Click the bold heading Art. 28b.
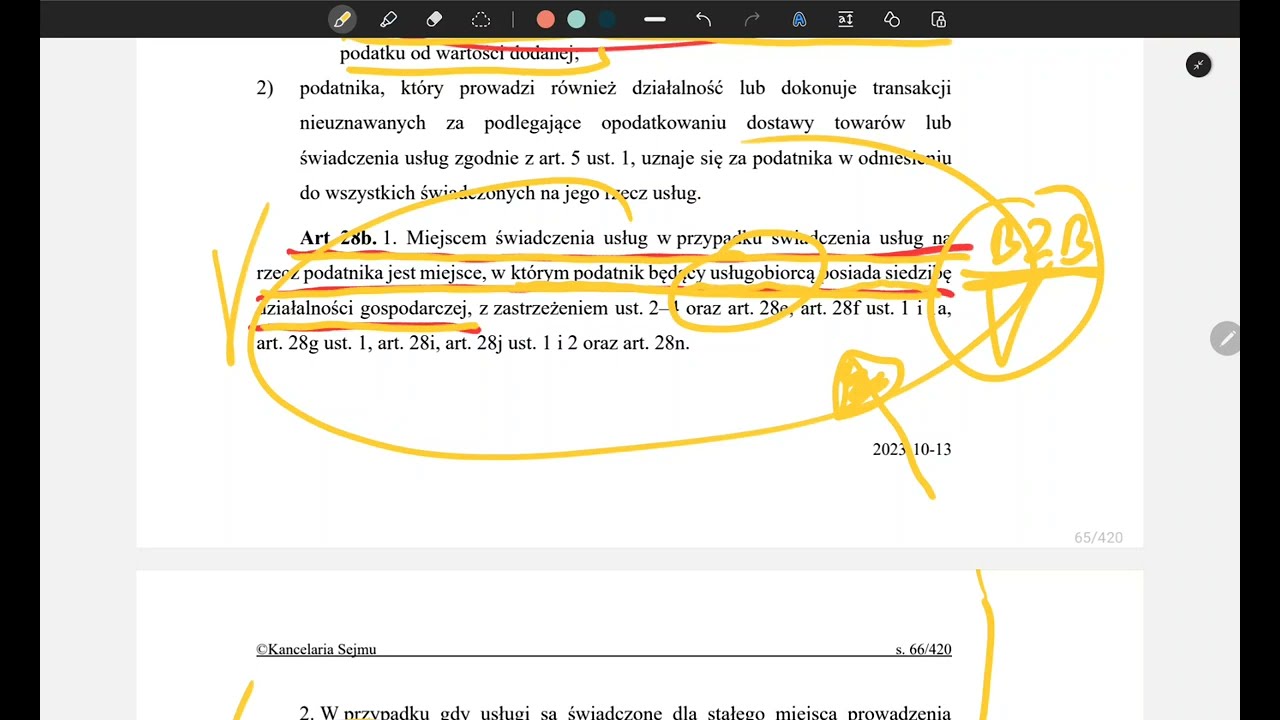1280x720 pixels. (x=338, y=238)
